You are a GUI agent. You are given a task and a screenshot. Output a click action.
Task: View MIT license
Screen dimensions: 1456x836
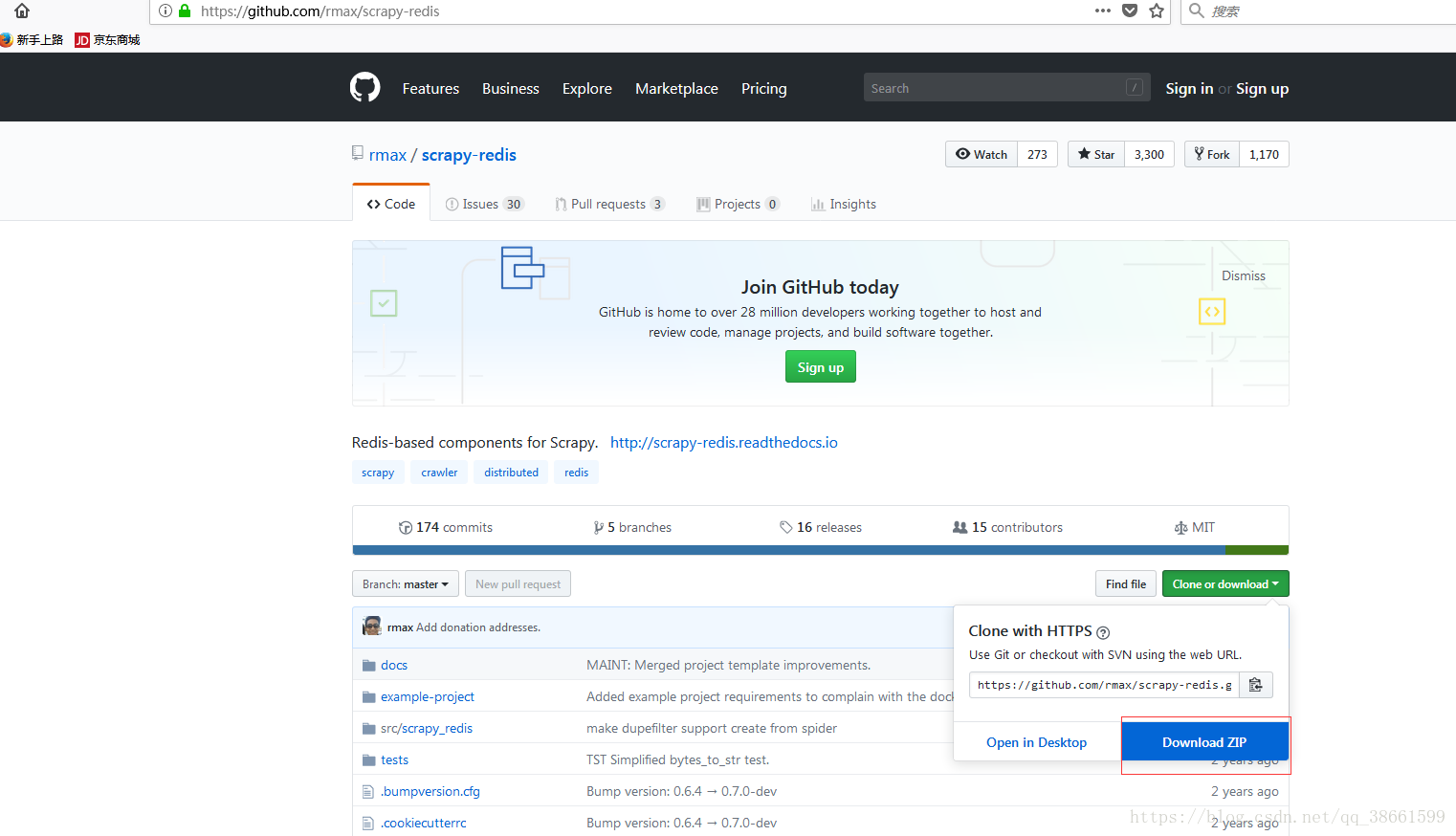coord(1195,527)
